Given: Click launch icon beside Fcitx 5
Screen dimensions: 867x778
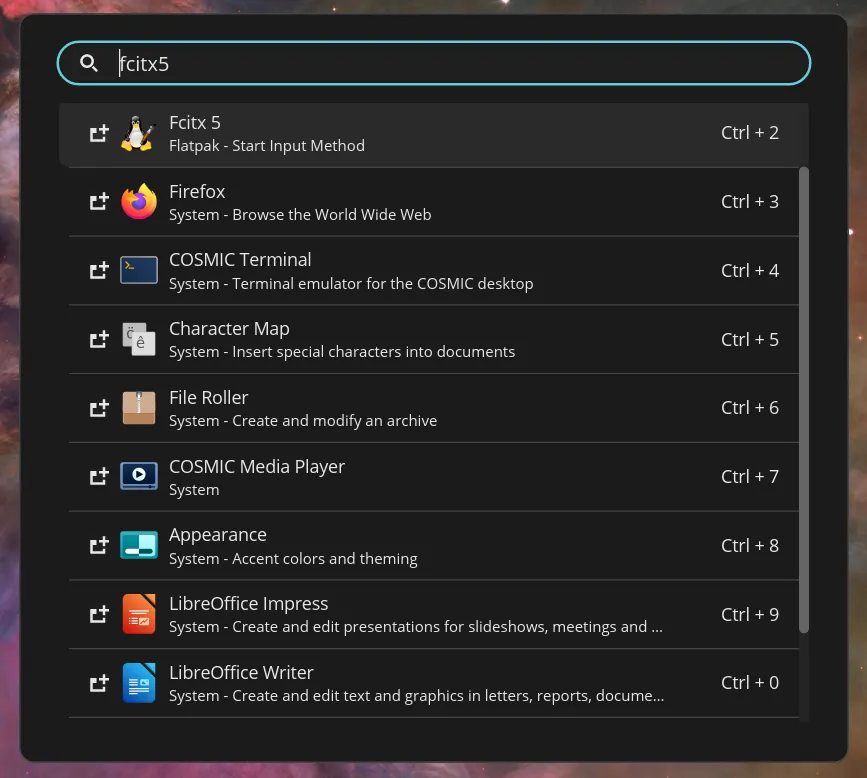Looking at the screenshot, I should coord(100,133).
